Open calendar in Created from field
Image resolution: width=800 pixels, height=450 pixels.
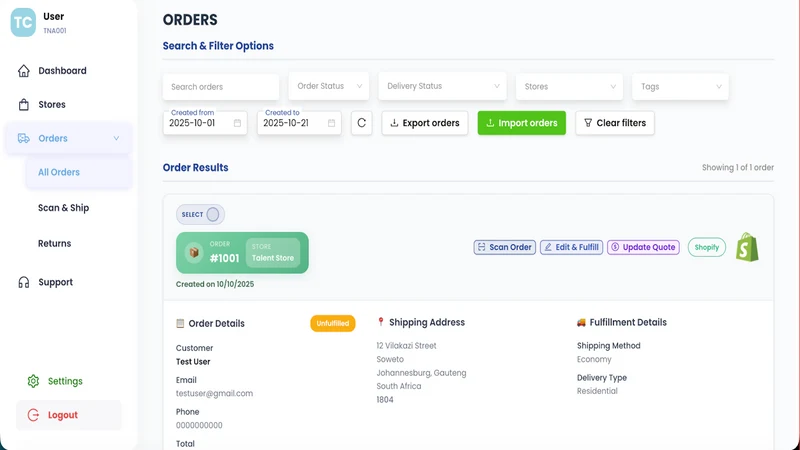[x=237, y=123]
